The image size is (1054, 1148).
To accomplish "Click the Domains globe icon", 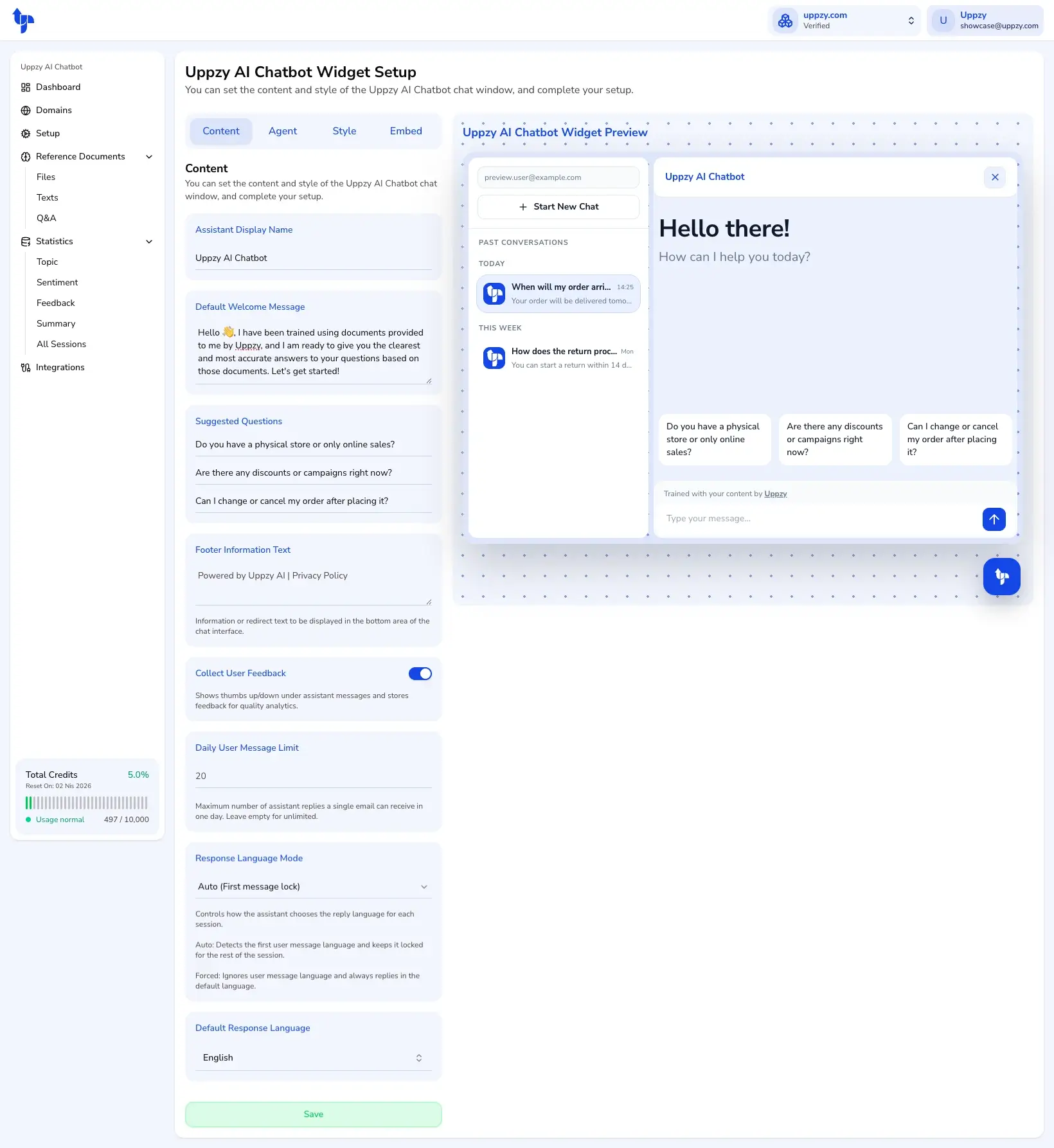I will (x=26, y=111).
